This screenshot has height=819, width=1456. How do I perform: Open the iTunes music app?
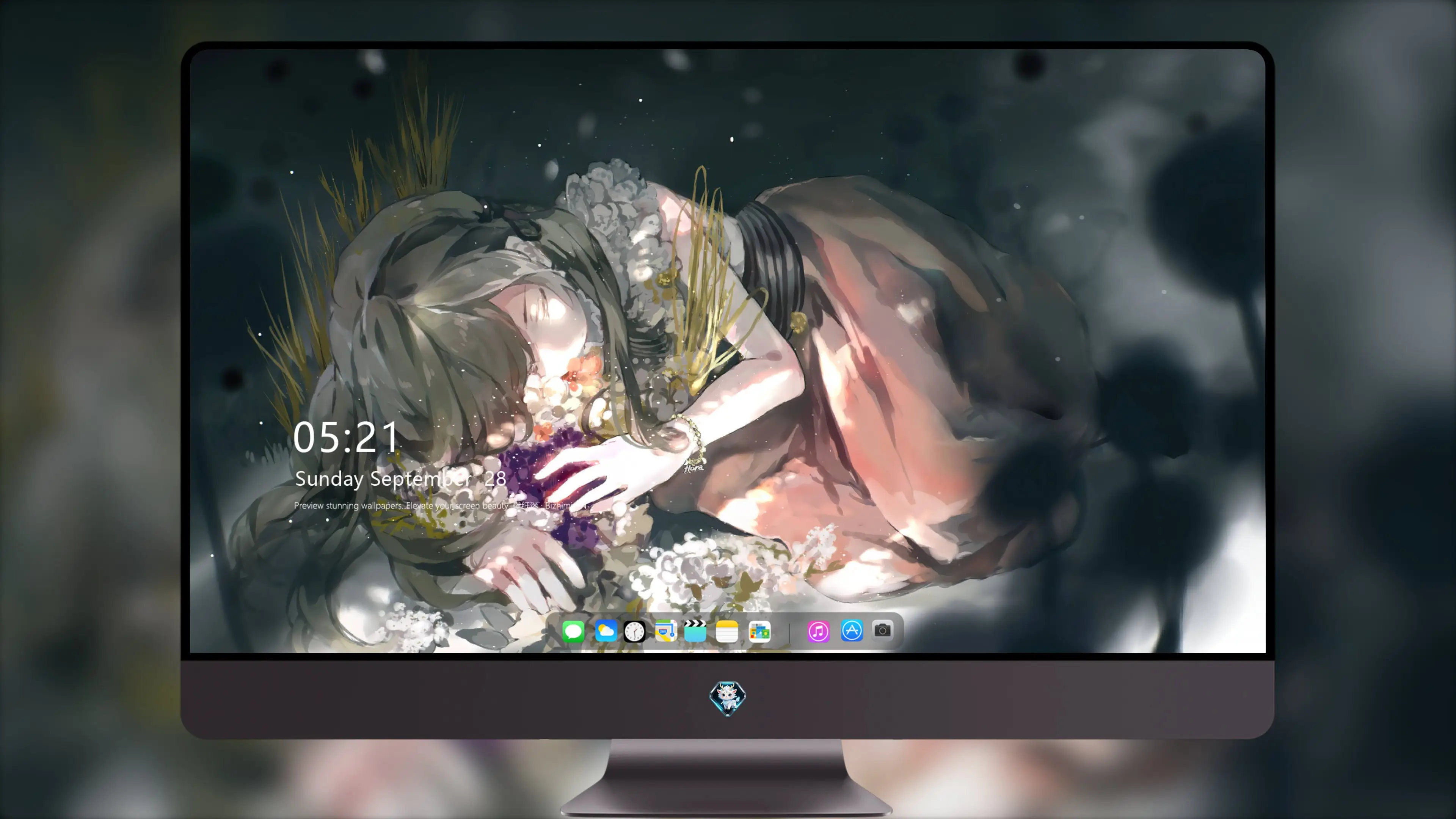click(x=819, y=631)
